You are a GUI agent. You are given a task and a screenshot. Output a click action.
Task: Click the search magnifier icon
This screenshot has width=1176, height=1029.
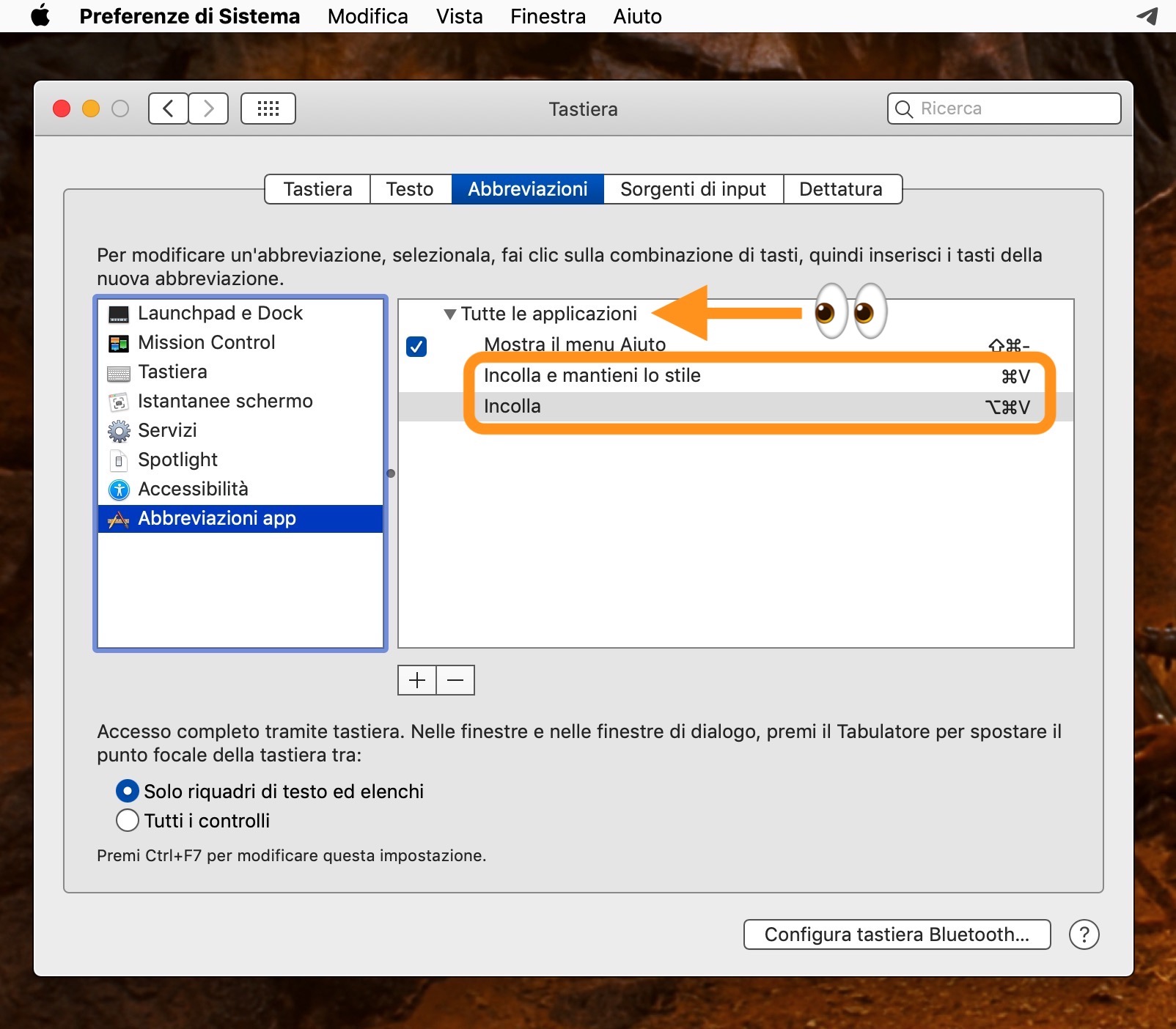coord(905,109)
